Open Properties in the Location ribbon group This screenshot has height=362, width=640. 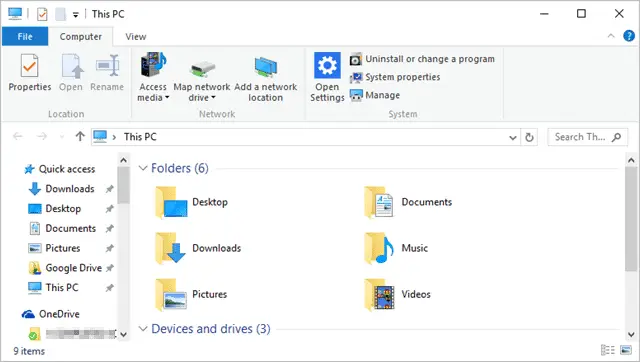29,73
